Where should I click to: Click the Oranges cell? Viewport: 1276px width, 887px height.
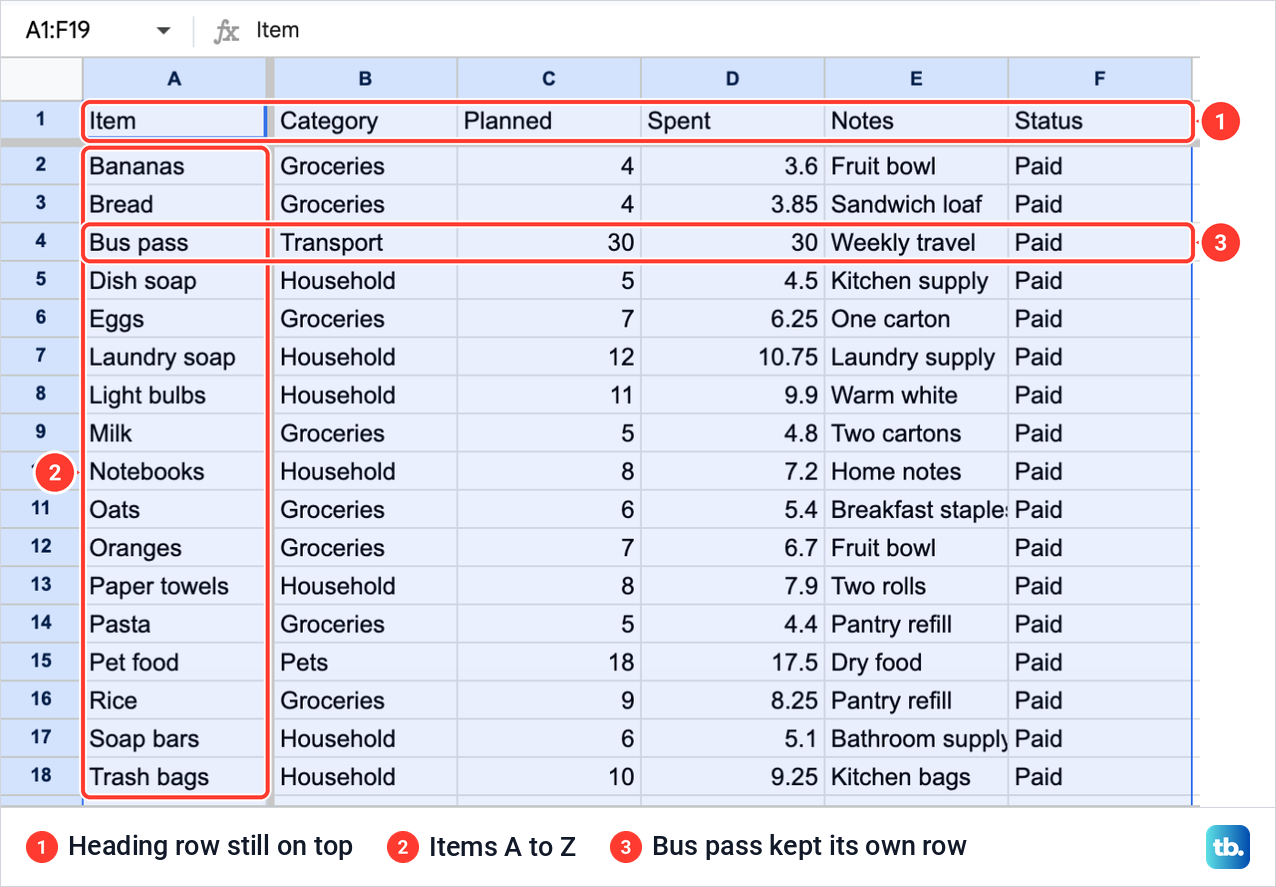[175, 547]
